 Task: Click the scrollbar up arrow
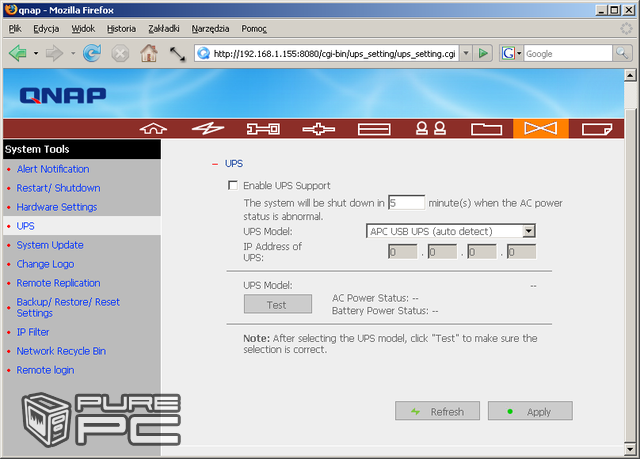[630, 75]
